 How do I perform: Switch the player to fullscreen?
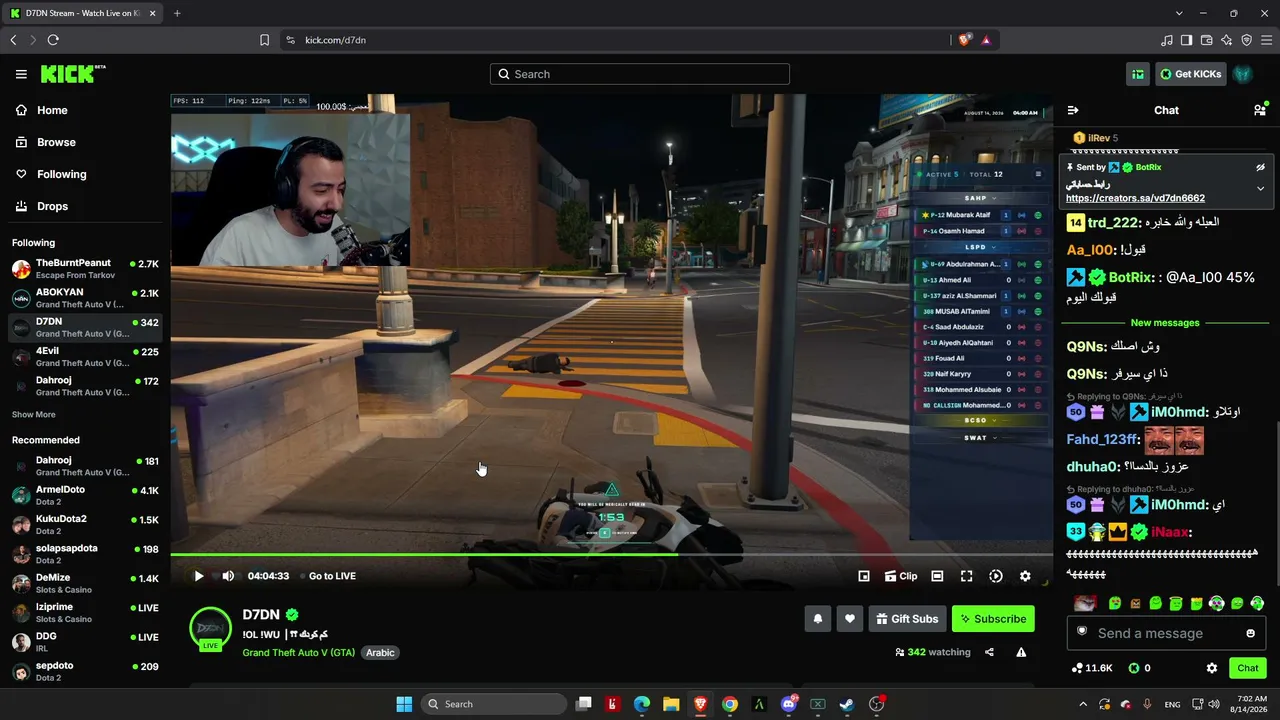tap(966, 576)
